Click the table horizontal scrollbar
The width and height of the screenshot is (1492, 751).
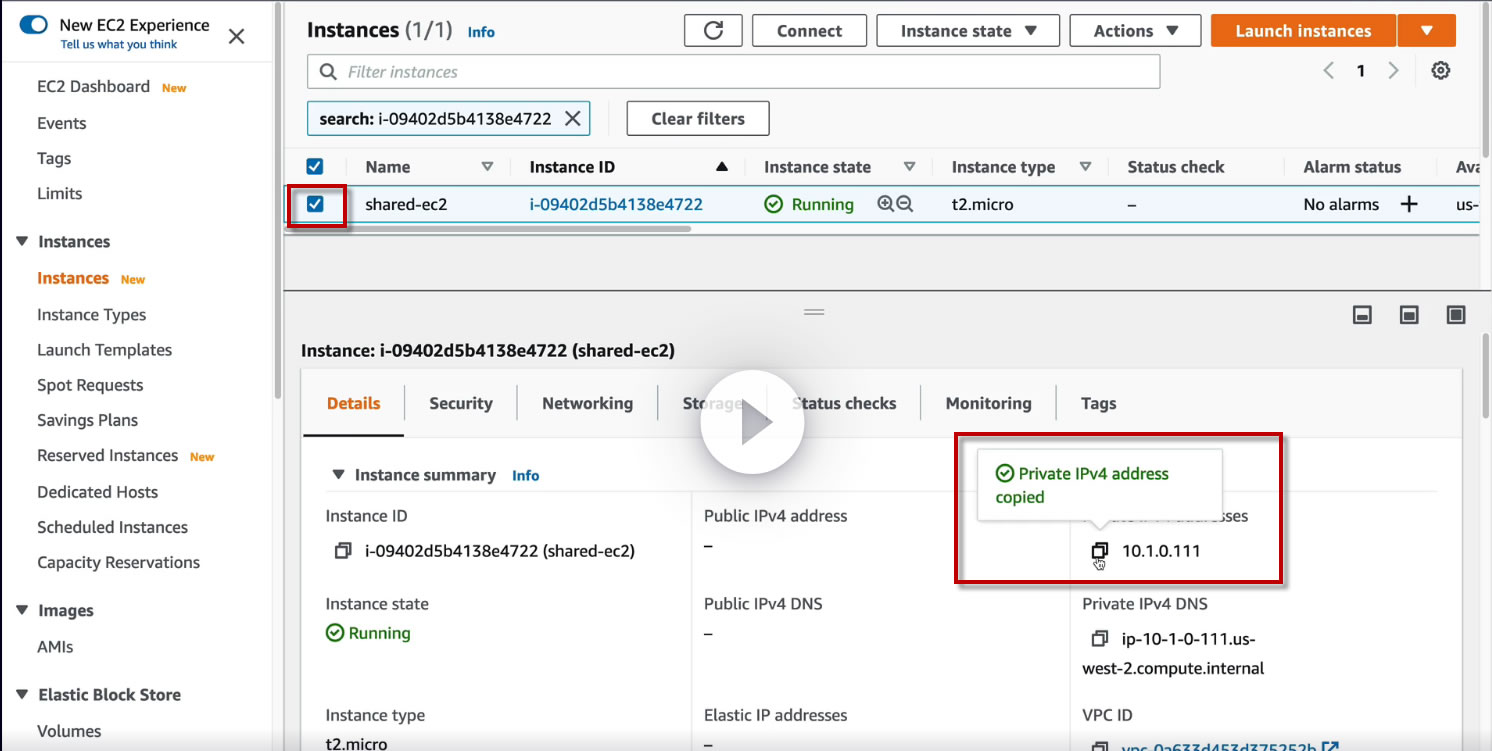[x=490, y=229]
